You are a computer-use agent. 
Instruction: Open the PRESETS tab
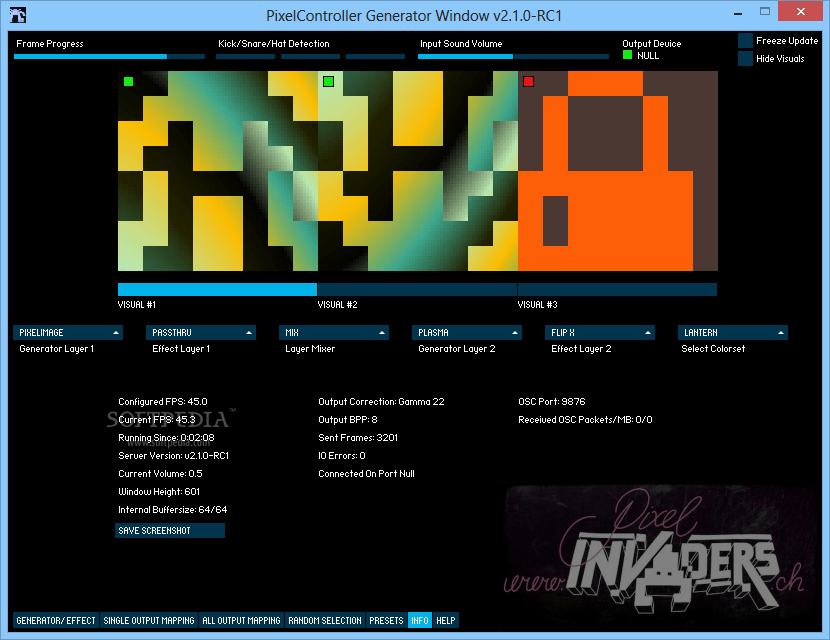[x=386, y=620]
